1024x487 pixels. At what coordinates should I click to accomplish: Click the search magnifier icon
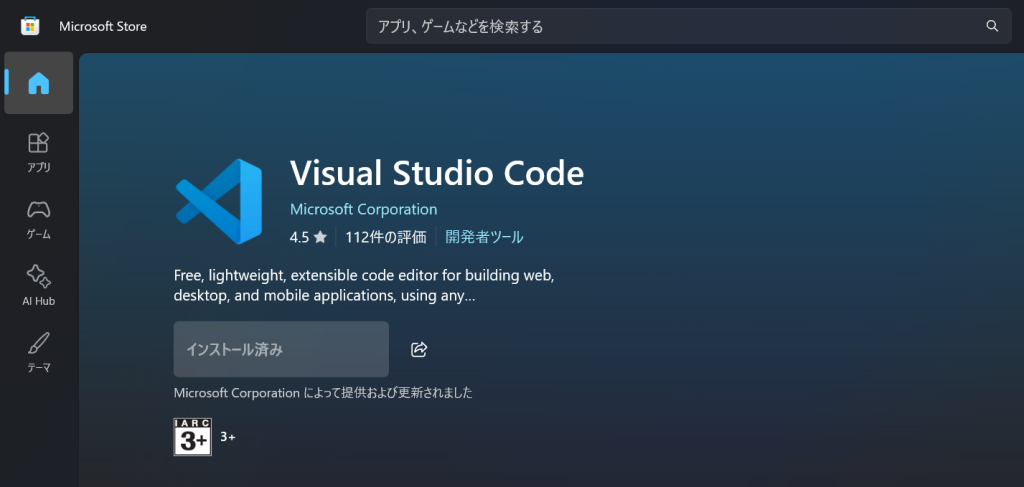pos(992,26)
